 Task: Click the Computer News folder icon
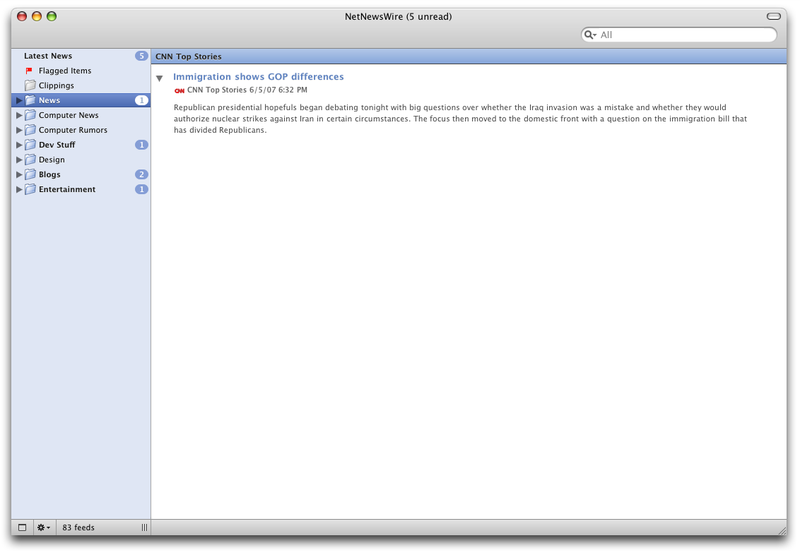(x=31, y=115)
